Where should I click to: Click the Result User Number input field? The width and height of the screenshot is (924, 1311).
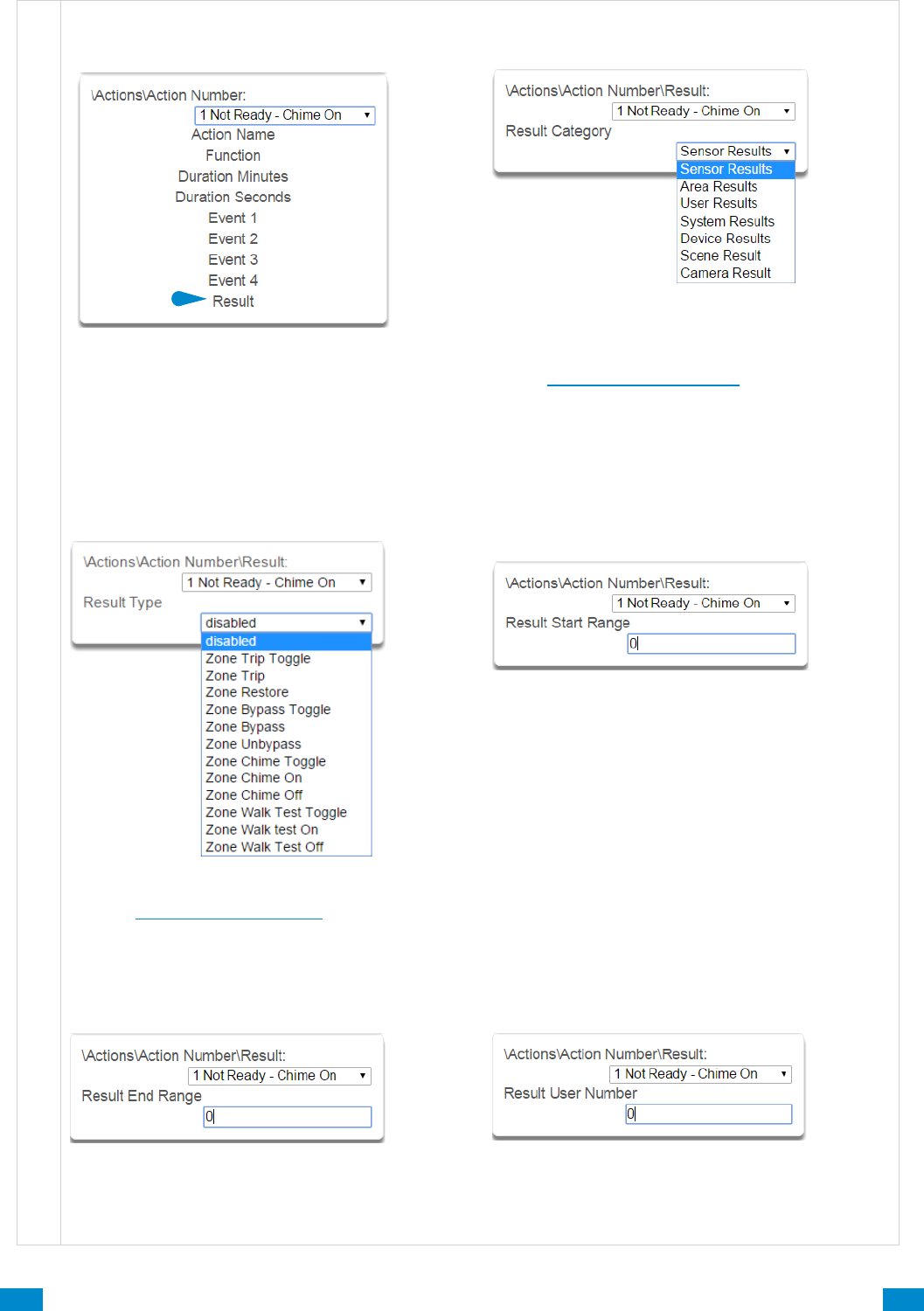(x=709, y=1114)
